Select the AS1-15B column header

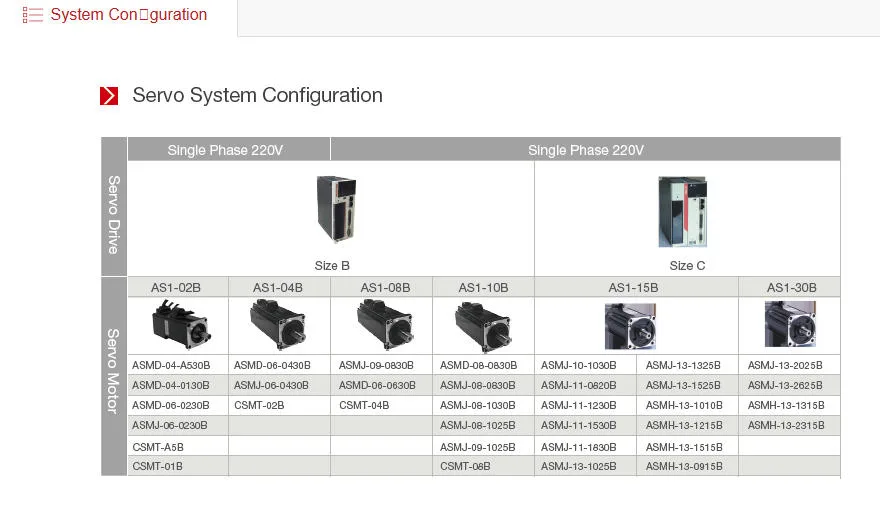click(x=636, y=287)
